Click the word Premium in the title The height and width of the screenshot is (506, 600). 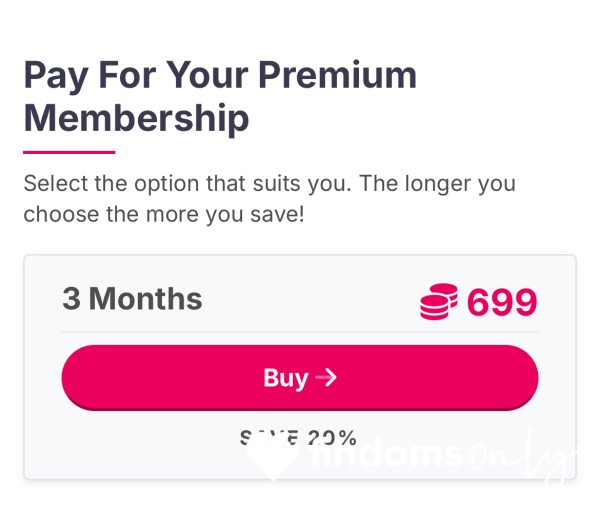338,75
